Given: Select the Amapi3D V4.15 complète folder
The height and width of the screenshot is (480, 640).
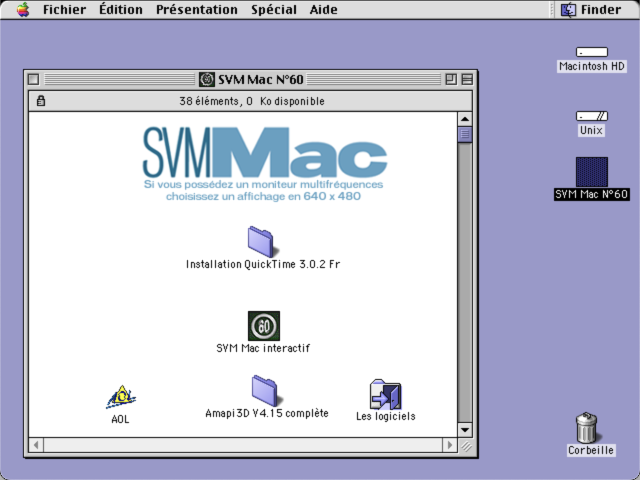Looking at the screenshot, I should pos(265,391).
